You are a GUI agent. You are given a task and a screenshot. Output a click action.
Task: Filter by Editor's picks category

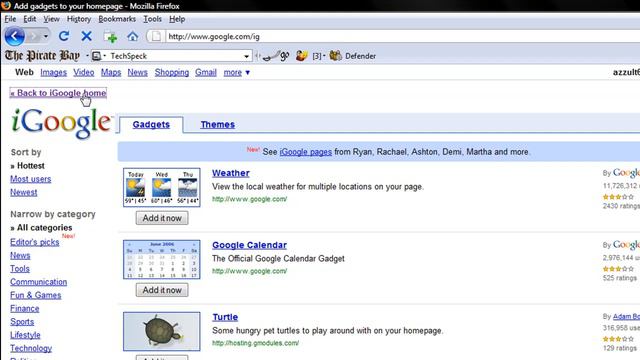click(35, 242)
